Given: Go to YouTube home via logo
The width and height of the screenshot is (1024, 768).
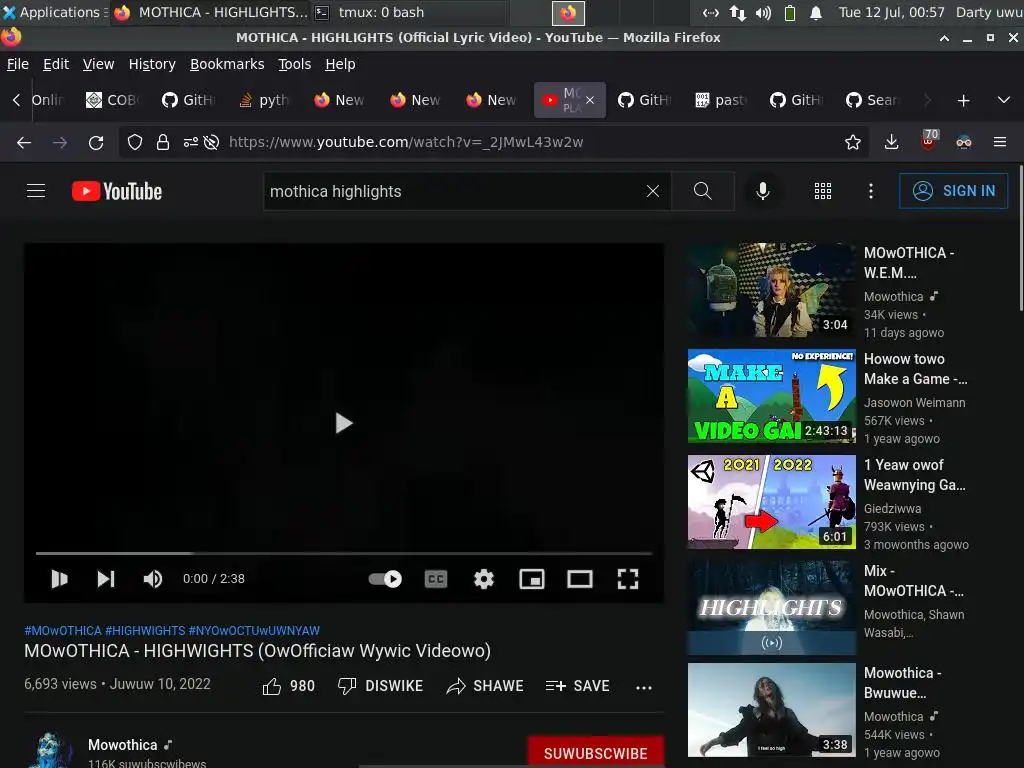Looking at the screenshot, I should point(117,191).
